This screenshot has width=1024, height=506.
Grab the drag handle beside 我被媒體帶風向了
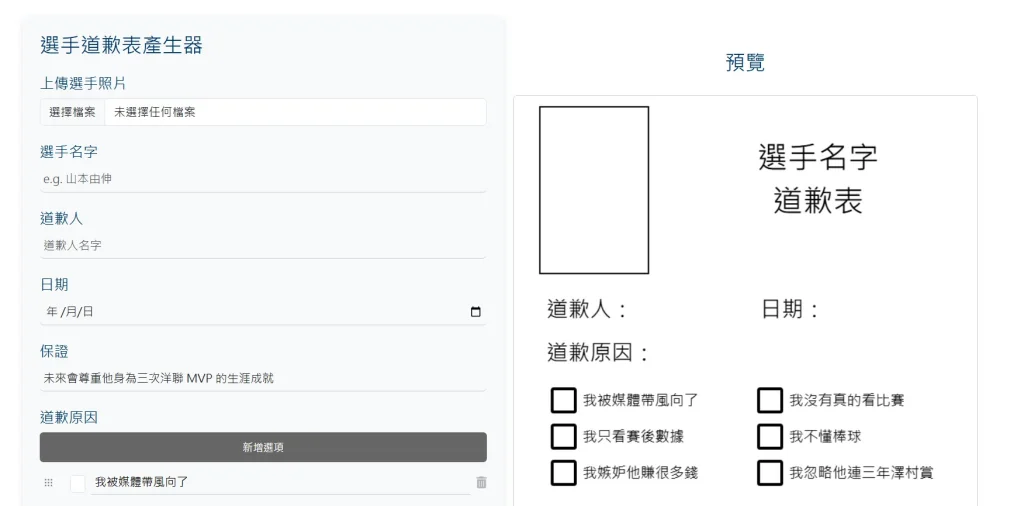point(48,482)
